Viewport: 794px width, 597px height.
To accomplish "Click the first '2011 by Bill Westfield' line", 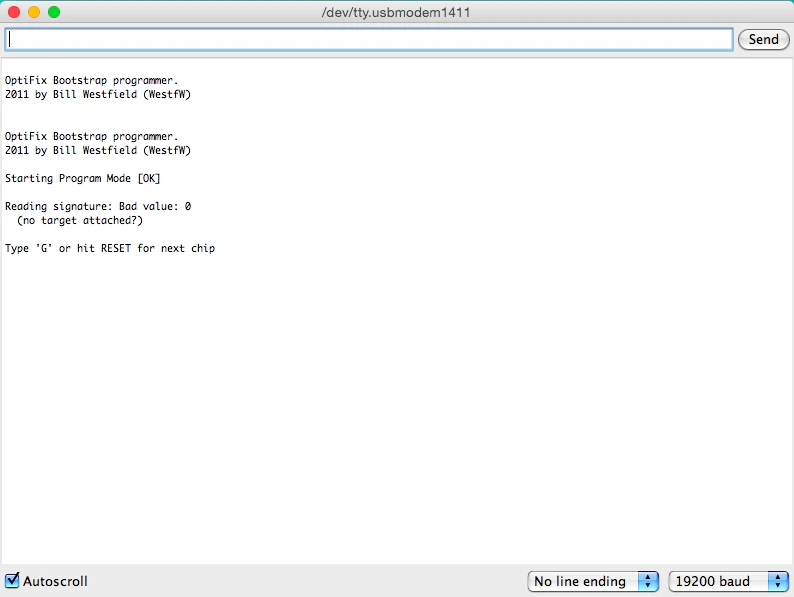I will pyautogui.click(x=98, y=94).
